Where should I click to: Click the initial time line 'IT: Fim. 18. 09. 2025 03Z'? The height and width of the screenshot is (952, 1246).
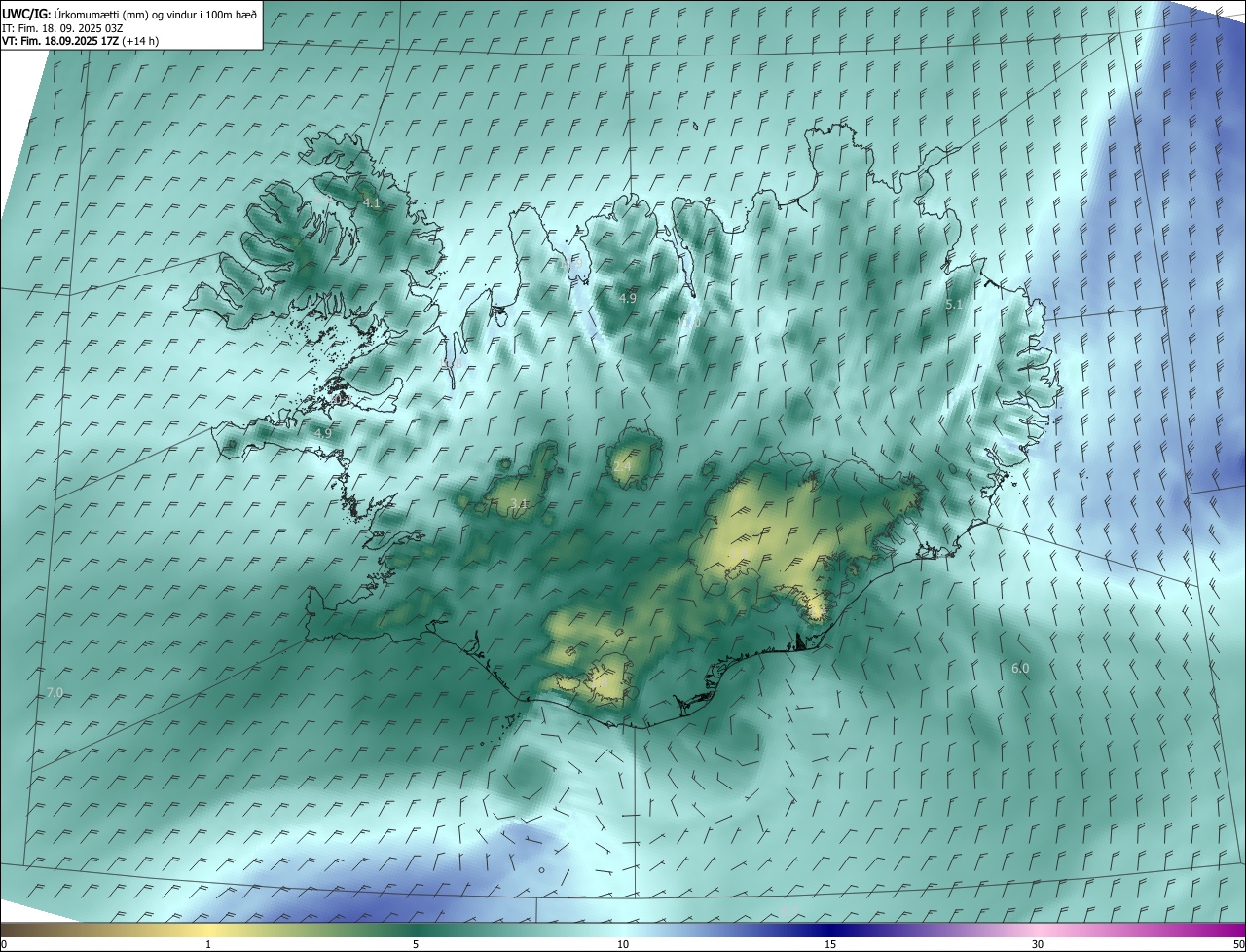(62, 28)
